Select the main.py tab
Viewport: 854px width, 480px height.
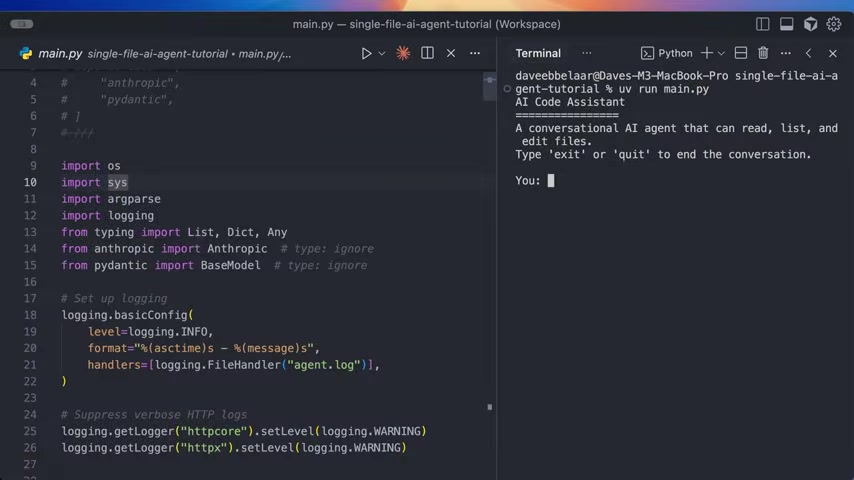60,53
